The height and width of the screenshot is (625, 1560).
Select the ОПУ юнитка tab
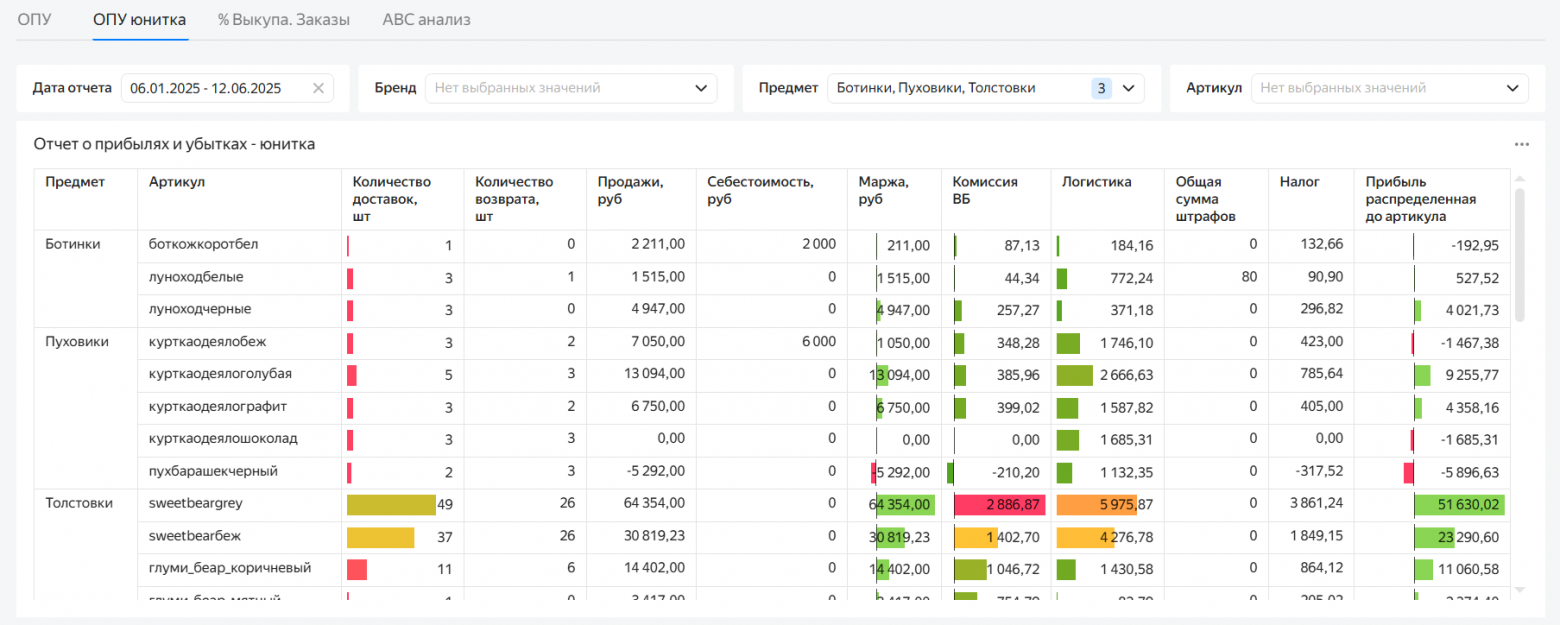tap(140, 20)
